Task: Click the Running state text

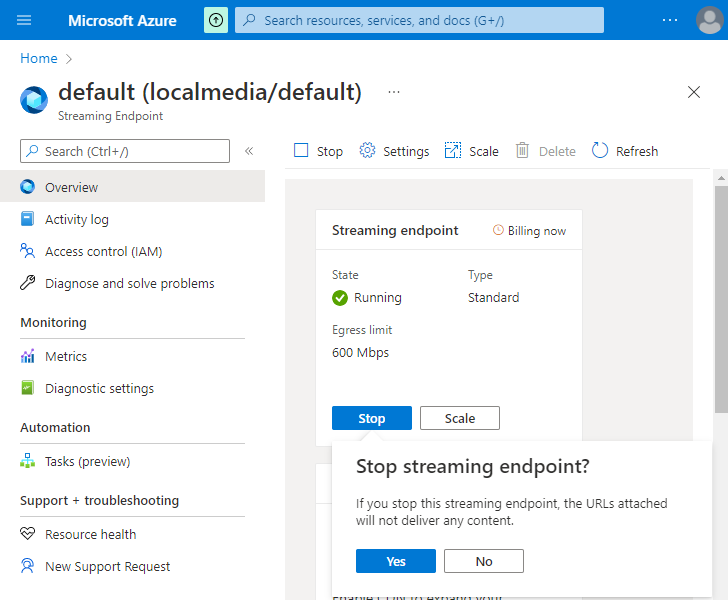Action: pos(378,298)
